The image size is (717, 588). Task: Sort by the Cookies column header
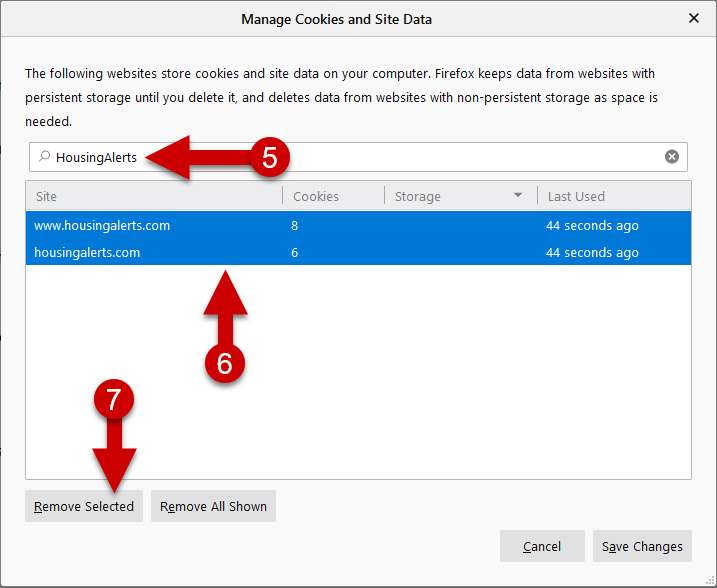333,196
